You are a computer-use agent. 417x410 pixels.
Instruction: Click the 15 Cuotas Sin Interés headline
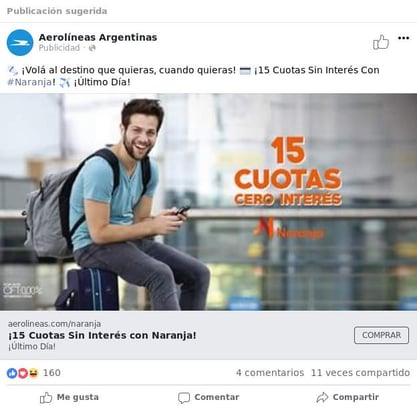click(x=102, y=335)
